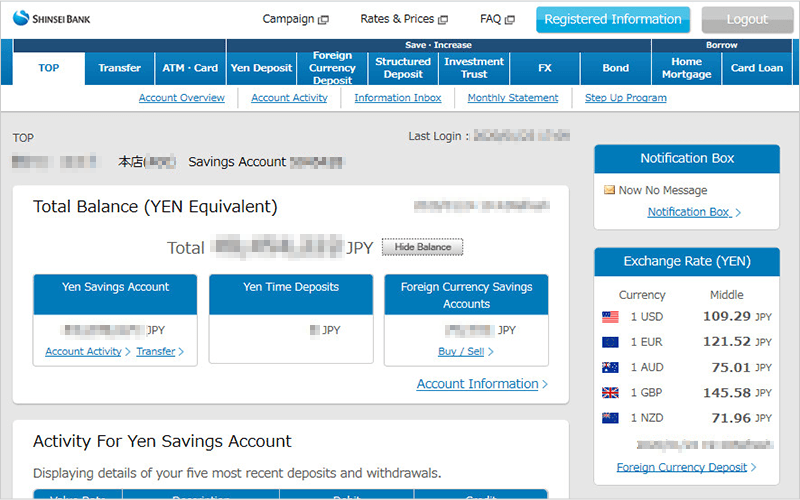
Task: Open the Yen Deposit tab
Action: pyautogui.click(x=261, y=68)
